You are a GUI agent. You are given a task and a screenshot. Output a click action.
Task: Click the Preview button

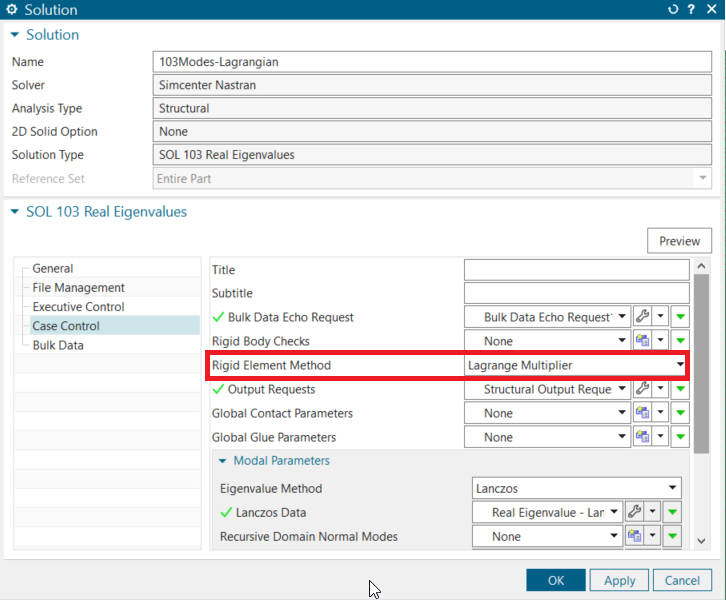679,241
